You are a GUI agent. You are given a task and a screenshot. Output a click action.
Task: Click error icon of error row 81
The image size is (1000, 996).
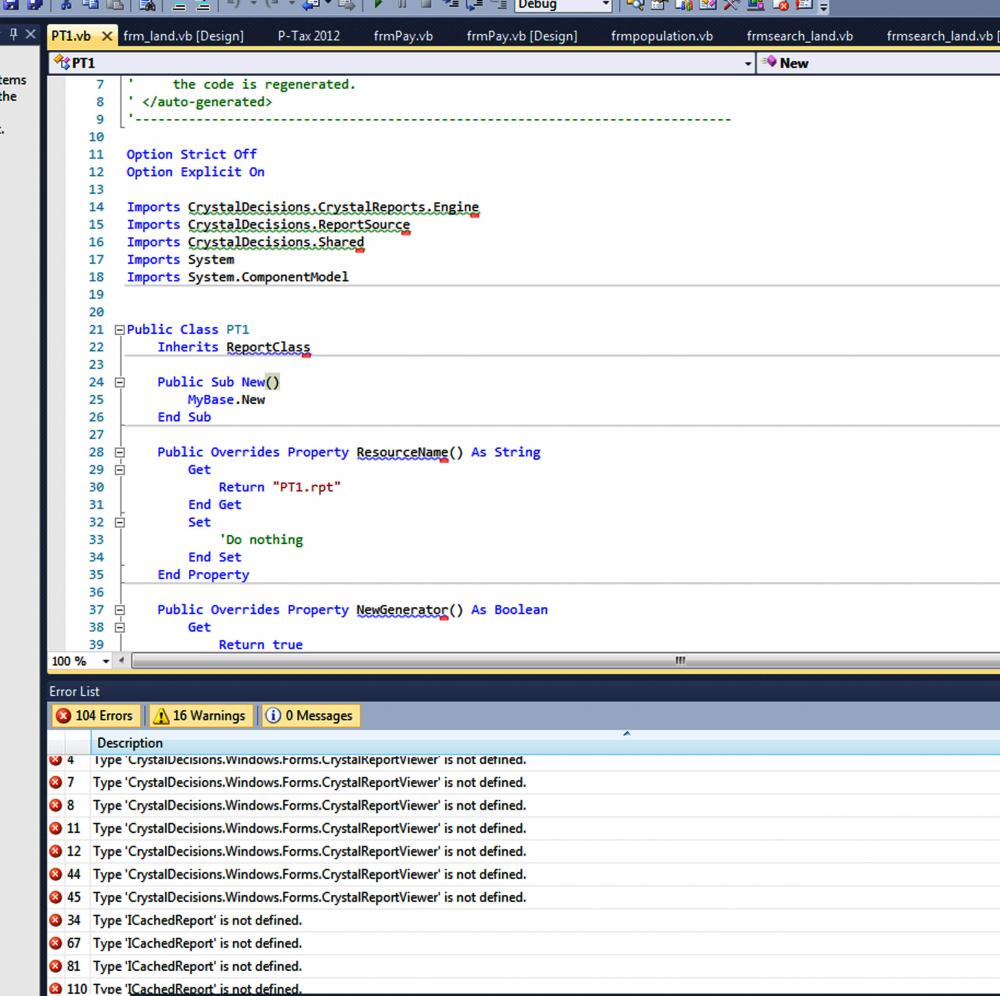tap(55, 966)
